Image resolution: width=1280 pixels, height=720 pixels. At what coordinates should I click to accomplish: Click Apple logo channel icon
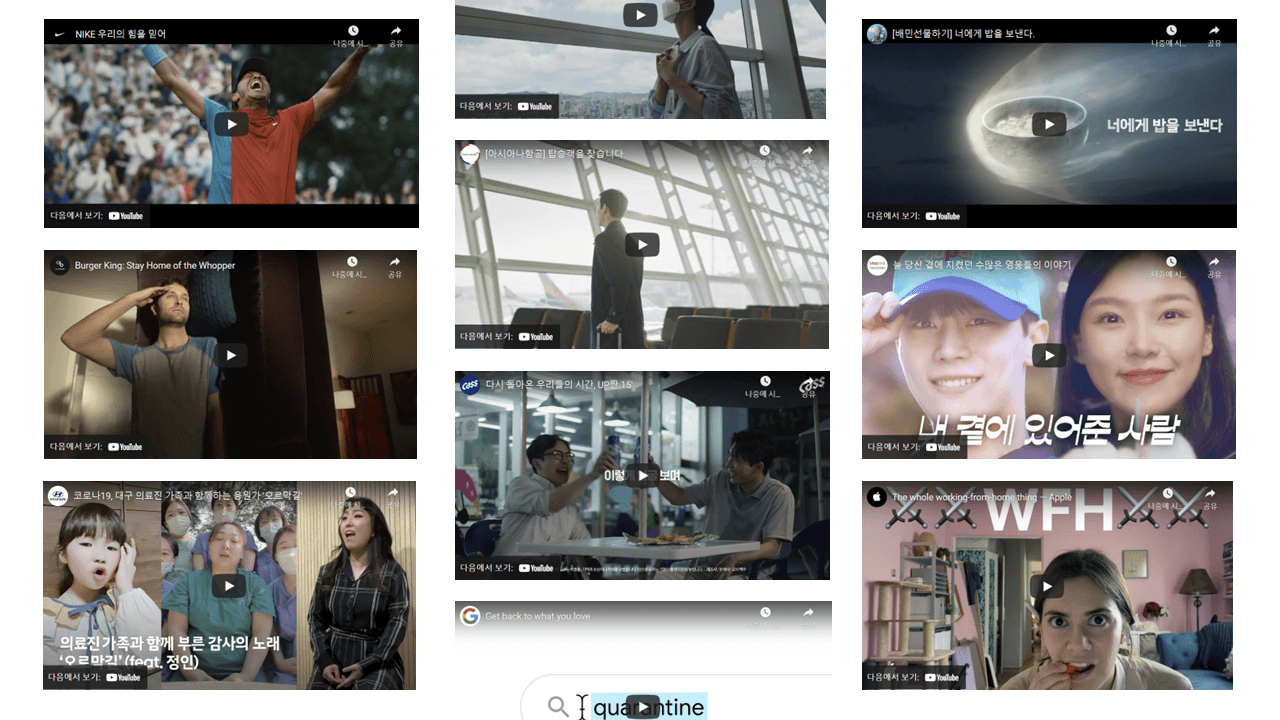[x=877, y=497]
